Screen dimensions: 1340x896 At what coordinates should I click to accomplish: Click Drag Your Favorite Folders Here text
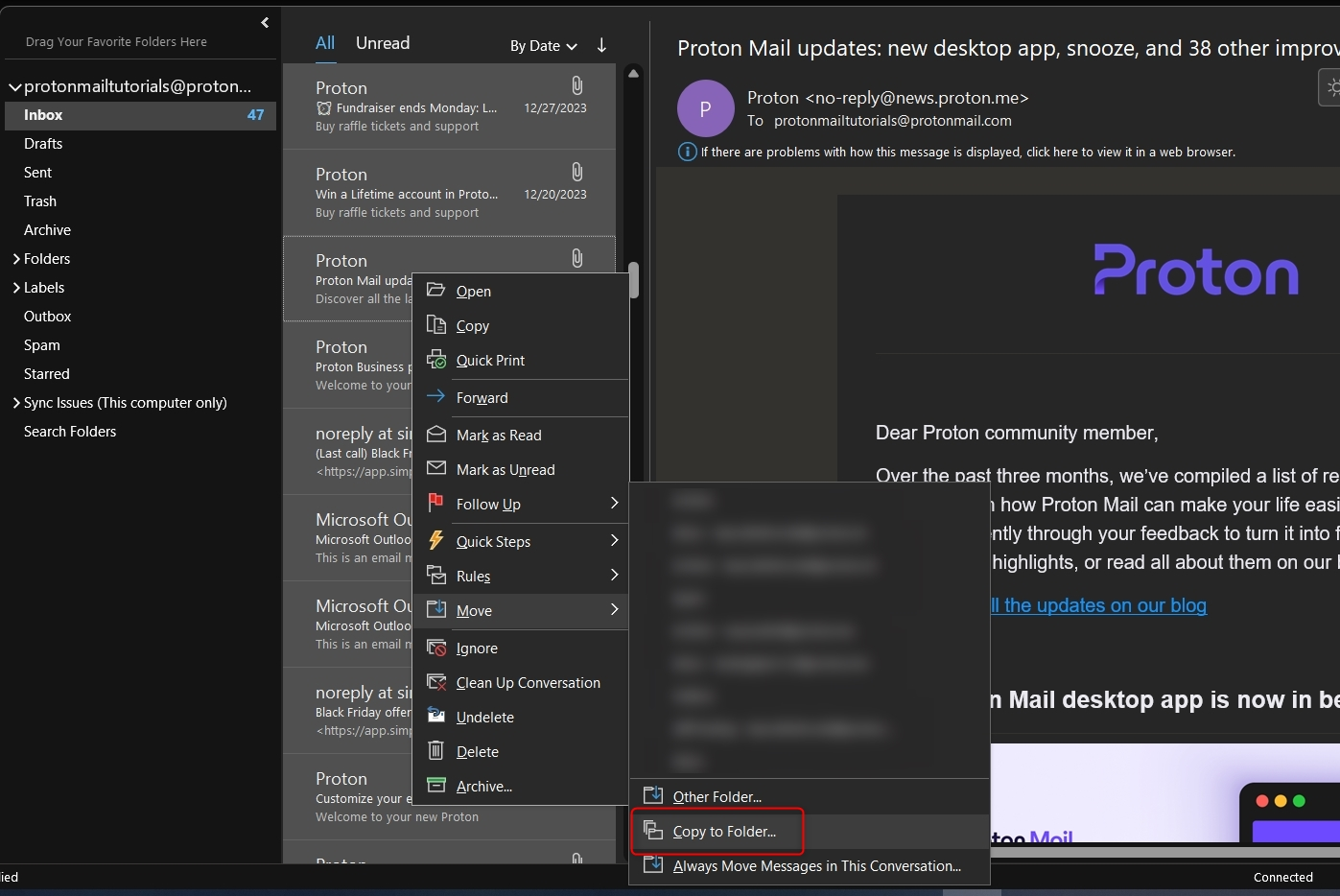click(x=116, y=42)
